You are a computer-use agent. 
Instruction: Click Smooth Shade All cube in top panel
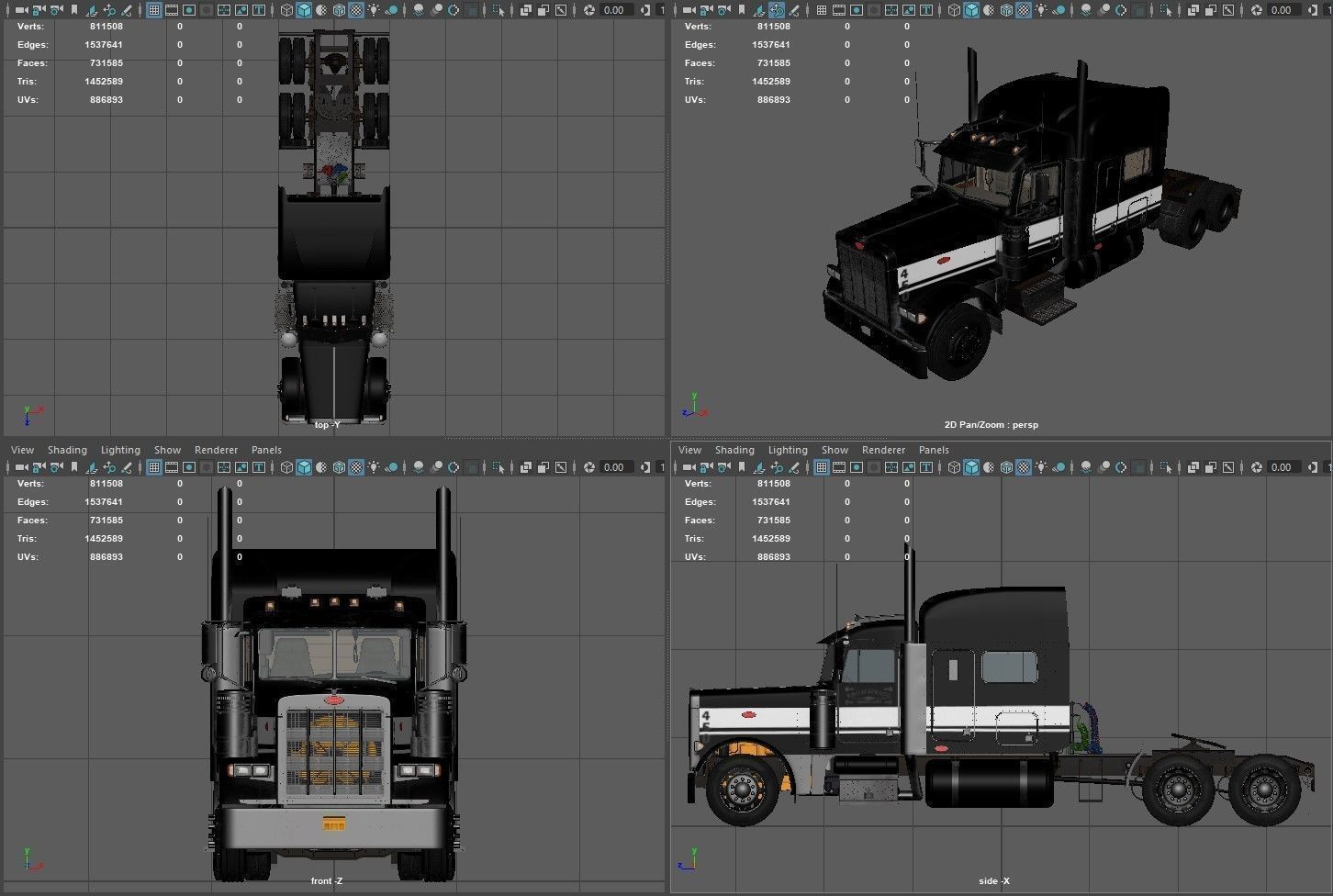[x=304, y=10]
